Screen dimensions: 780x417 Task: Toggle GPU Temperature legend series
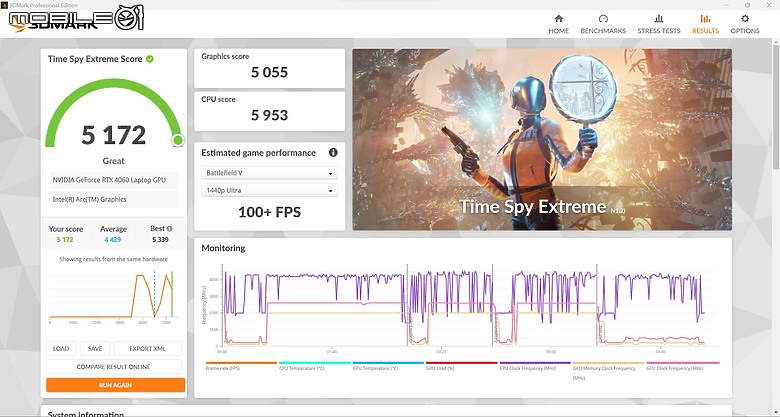pos(388,366)
